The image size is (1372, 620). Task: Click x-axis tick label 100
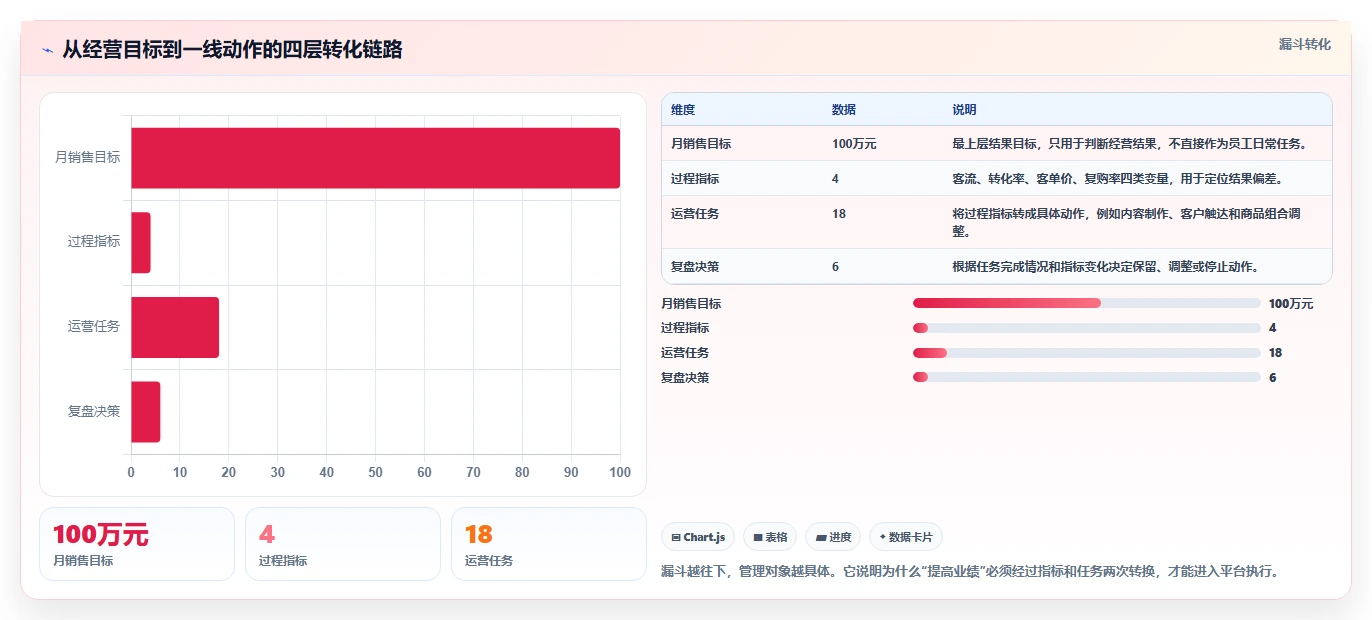pos(620,472)
